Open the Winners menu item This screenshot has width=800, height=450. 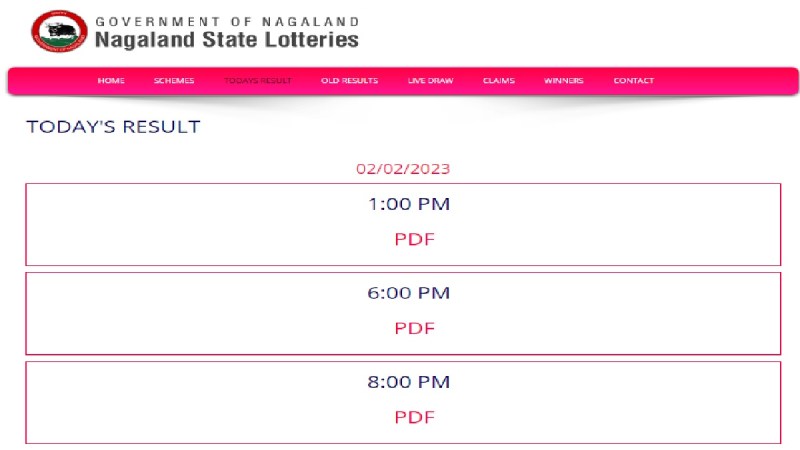point(564,81)
